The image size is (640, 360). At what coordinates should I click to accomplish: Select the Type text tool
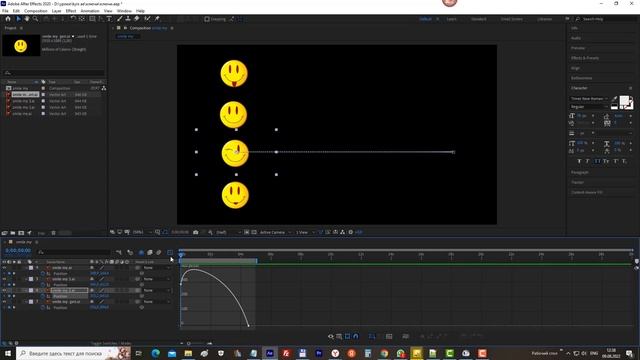coord(109,19)
